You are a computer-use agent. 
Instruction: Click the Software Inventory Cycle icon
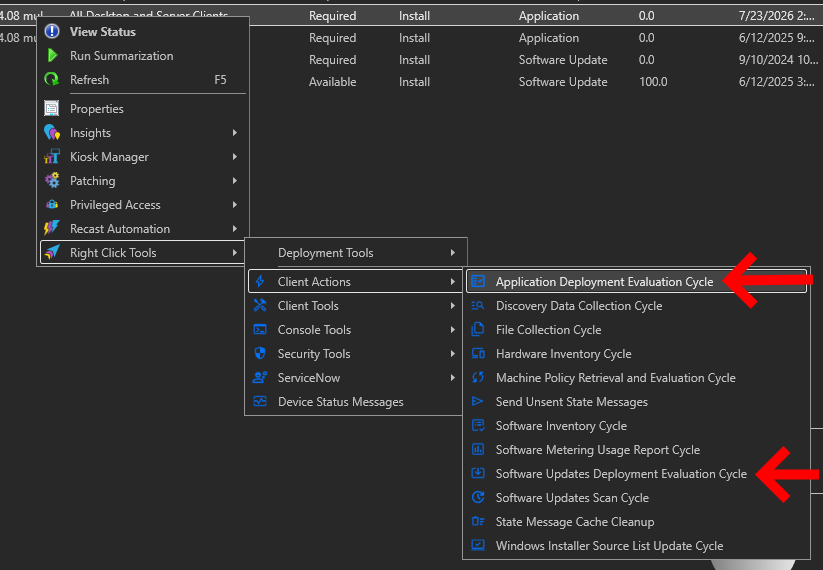478,425
